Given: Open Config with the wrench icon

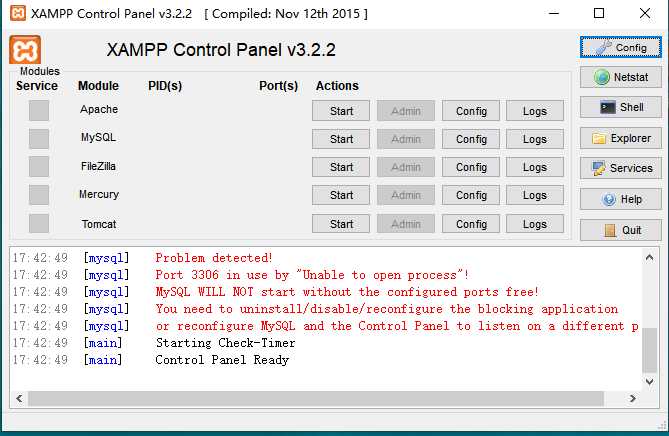Looking at the screenshot, I should click(x=620, y=47).
